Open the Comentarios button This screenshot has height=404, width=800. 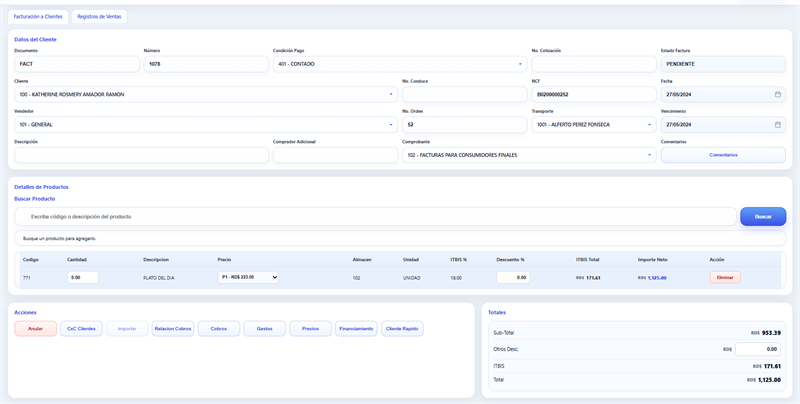(723, 155)
